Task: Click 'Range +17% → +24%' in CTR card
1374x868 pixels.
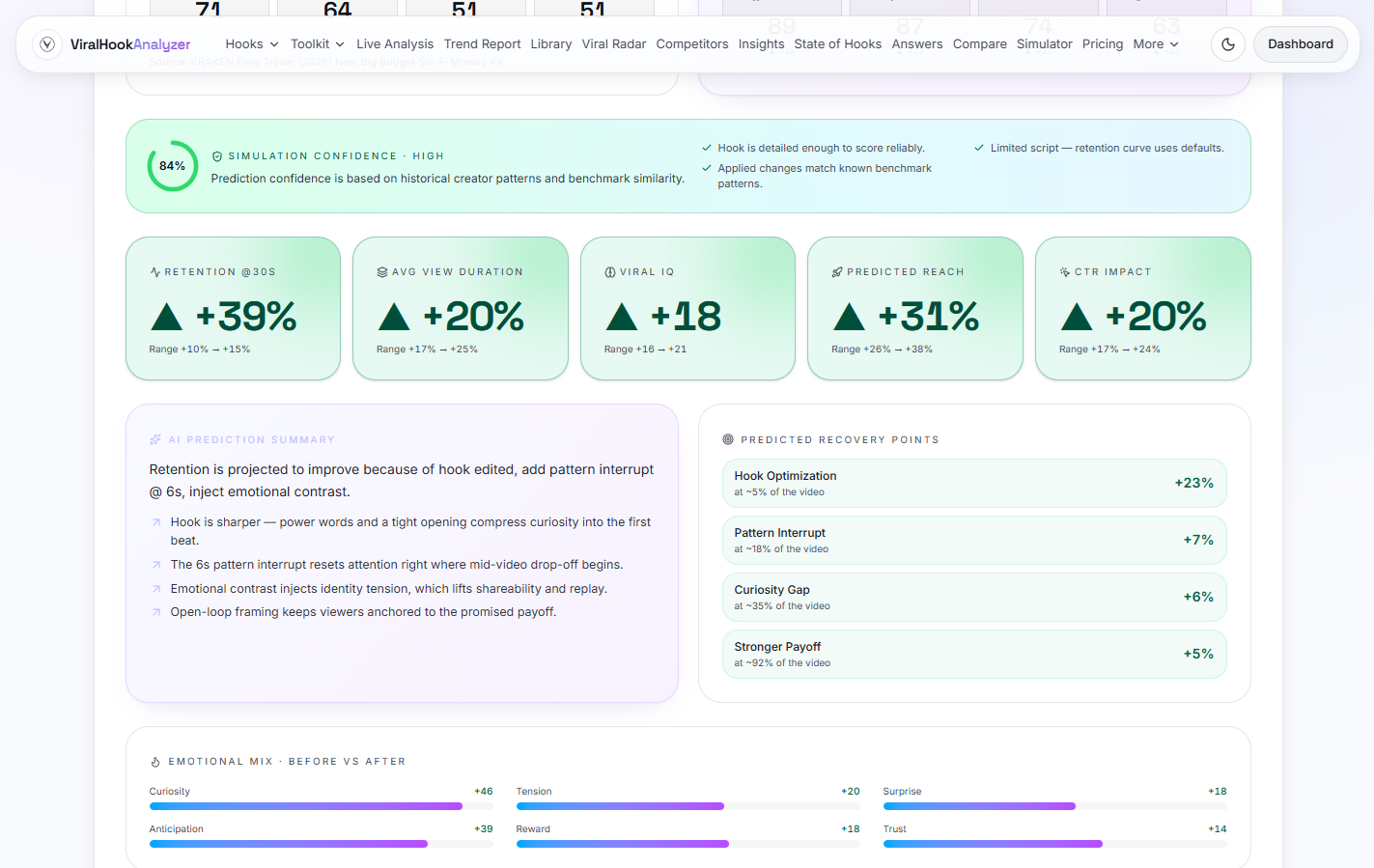Action: click(x=1109, y=350)
